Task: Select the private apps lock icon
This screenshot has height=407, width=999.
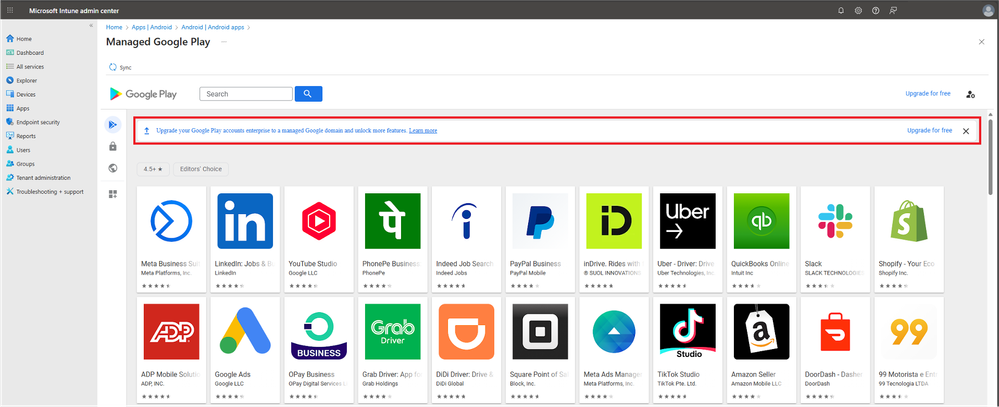Action: coord(113,146)
